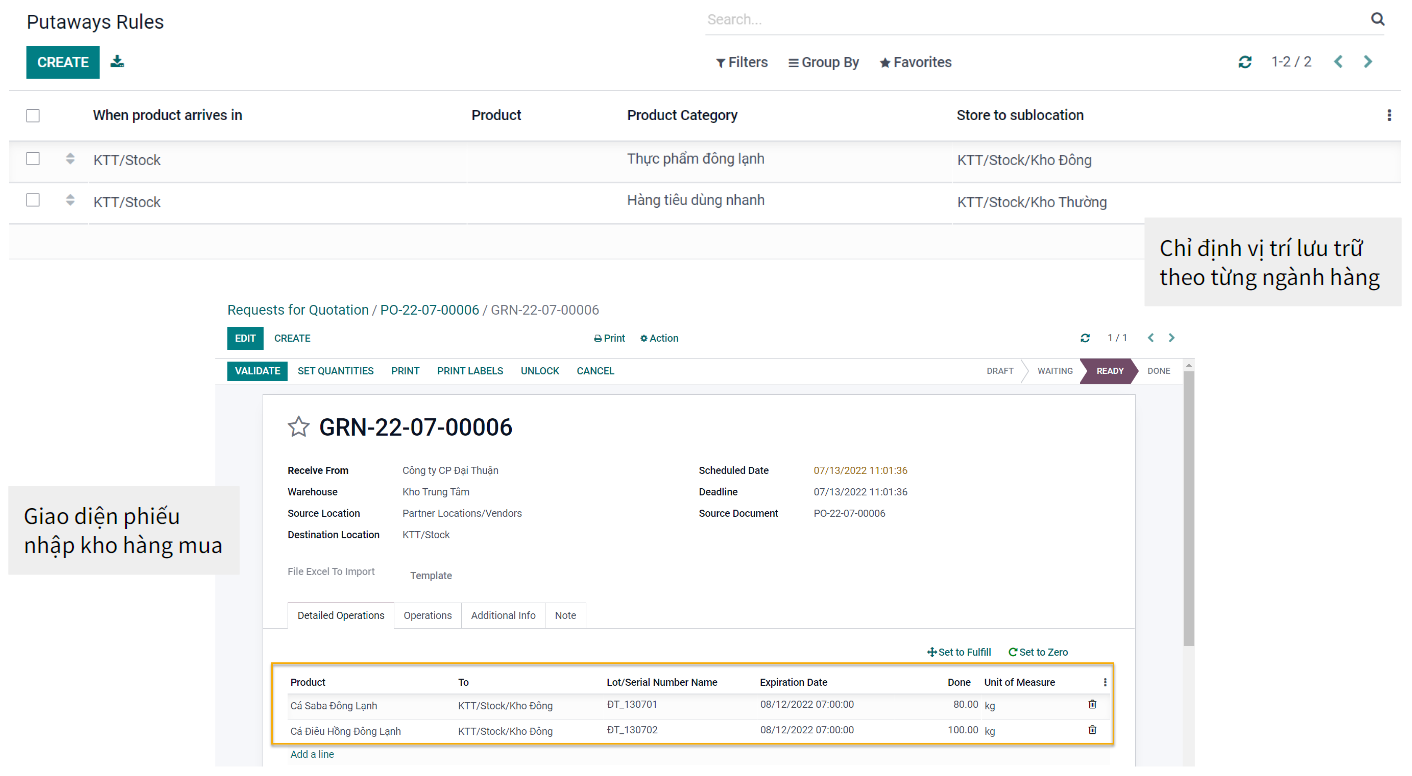
Task: Go to next page of Putaways Rules
Action: (1367, 62)
